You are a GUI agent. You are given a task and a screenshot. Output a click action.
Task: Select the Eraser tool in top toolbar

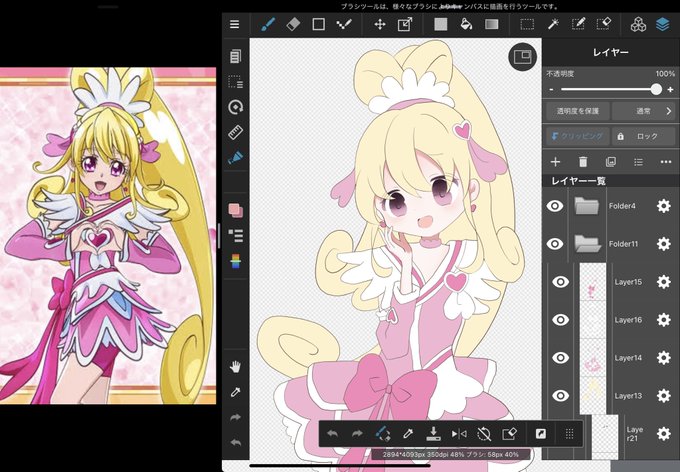pyautogui.click(x=293, y=24)
